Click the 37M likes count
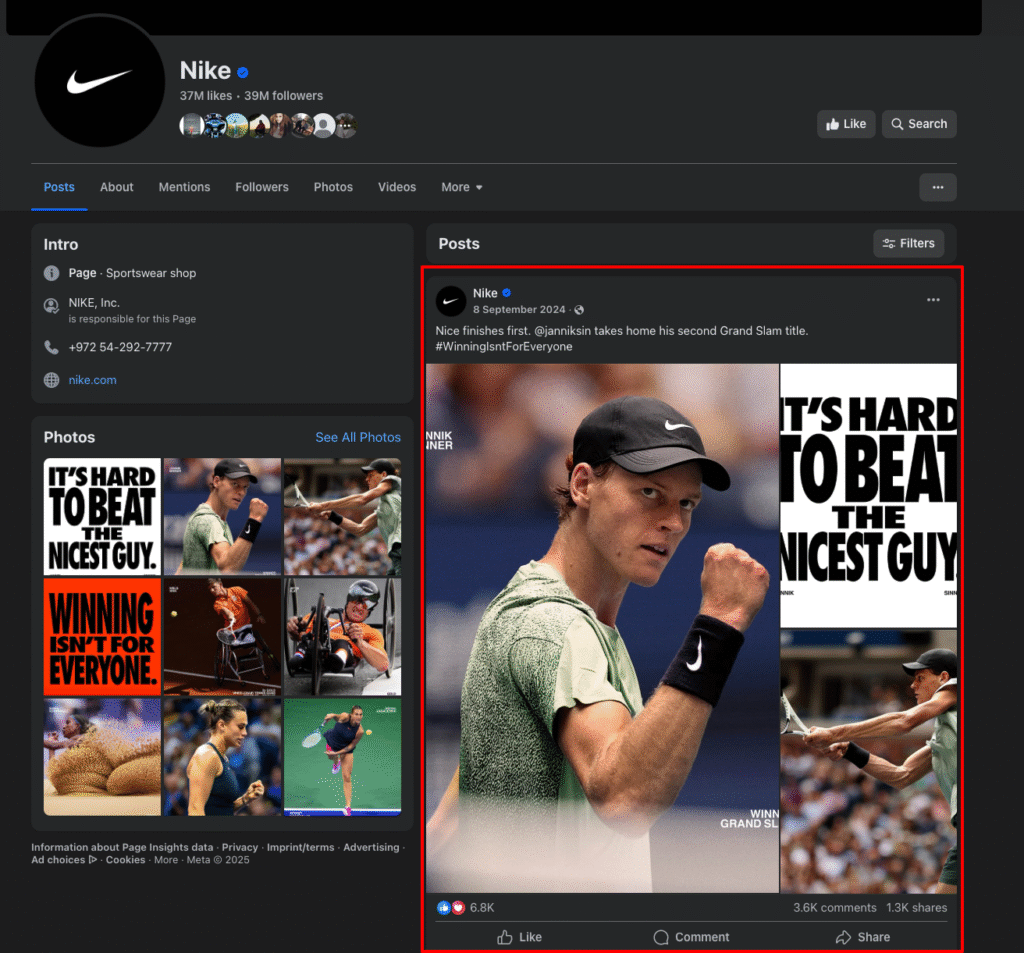This screenshot has height=953, width=1024. coord(206,96)
